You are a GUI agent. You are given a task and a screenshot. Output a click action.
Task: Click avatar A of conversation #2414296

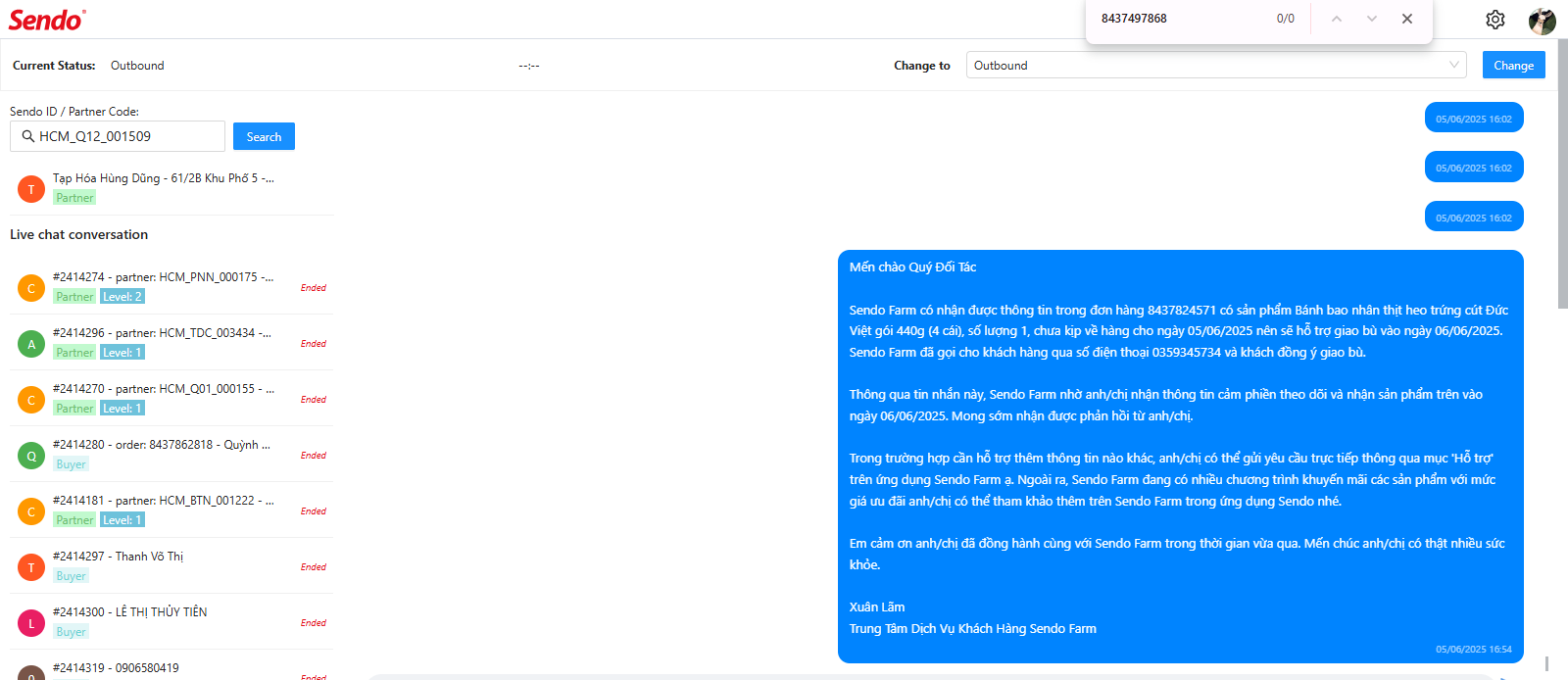pyautogui.click(x=31, y=344)
